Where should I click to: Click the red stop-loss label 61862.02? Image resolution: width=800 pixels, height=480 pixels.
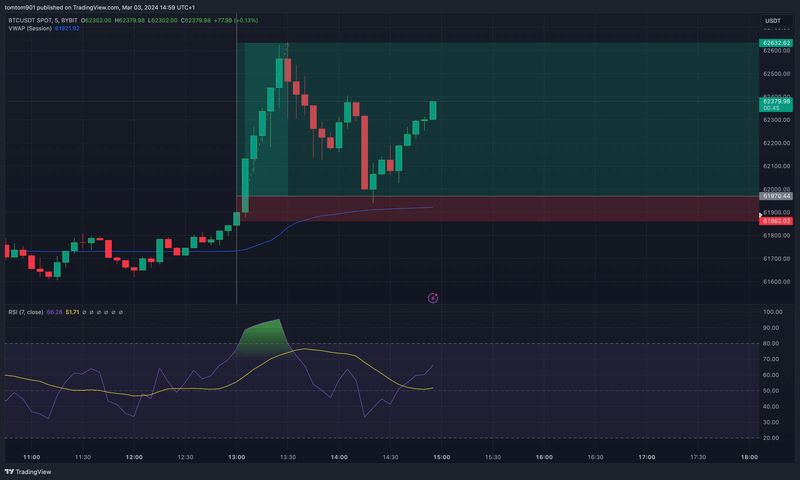pyautogui.click(x=776, y=221)
